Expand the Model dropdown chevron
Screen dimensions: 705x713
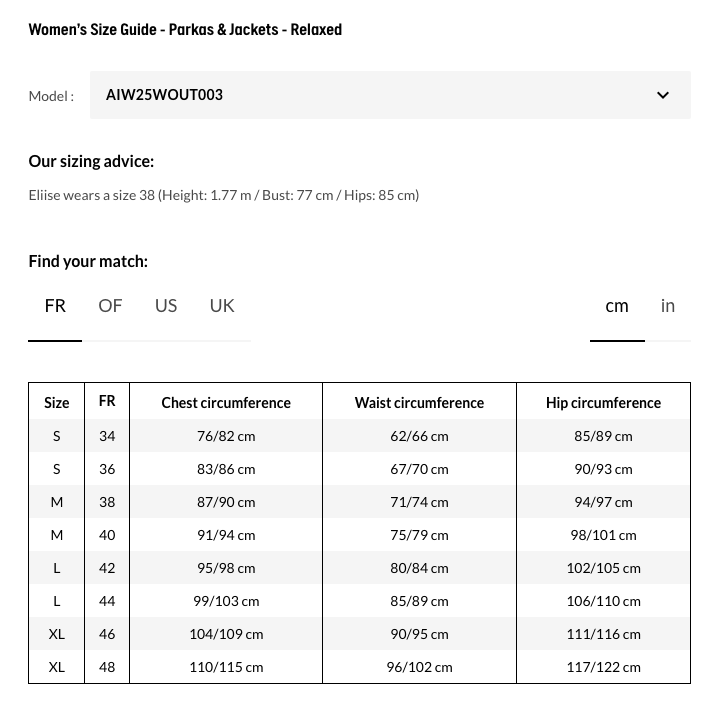(663, 95)
